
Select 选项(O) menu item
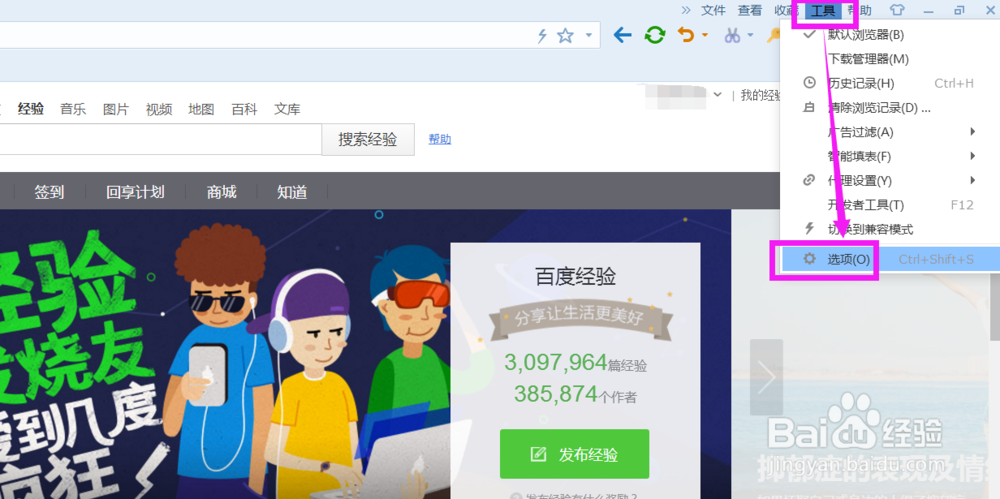pos(890,260)
